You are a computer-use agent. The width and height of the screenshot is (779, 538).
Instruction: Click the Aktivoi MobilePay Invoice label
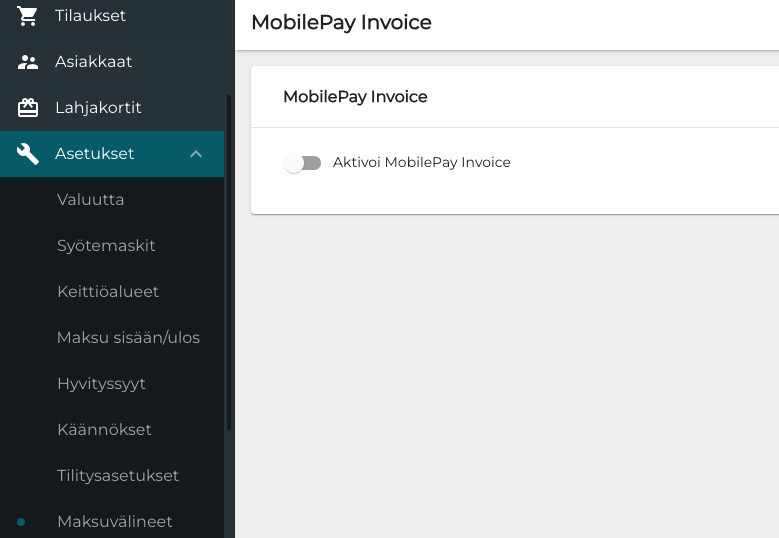pyautogui.click(x=421, y=162)
